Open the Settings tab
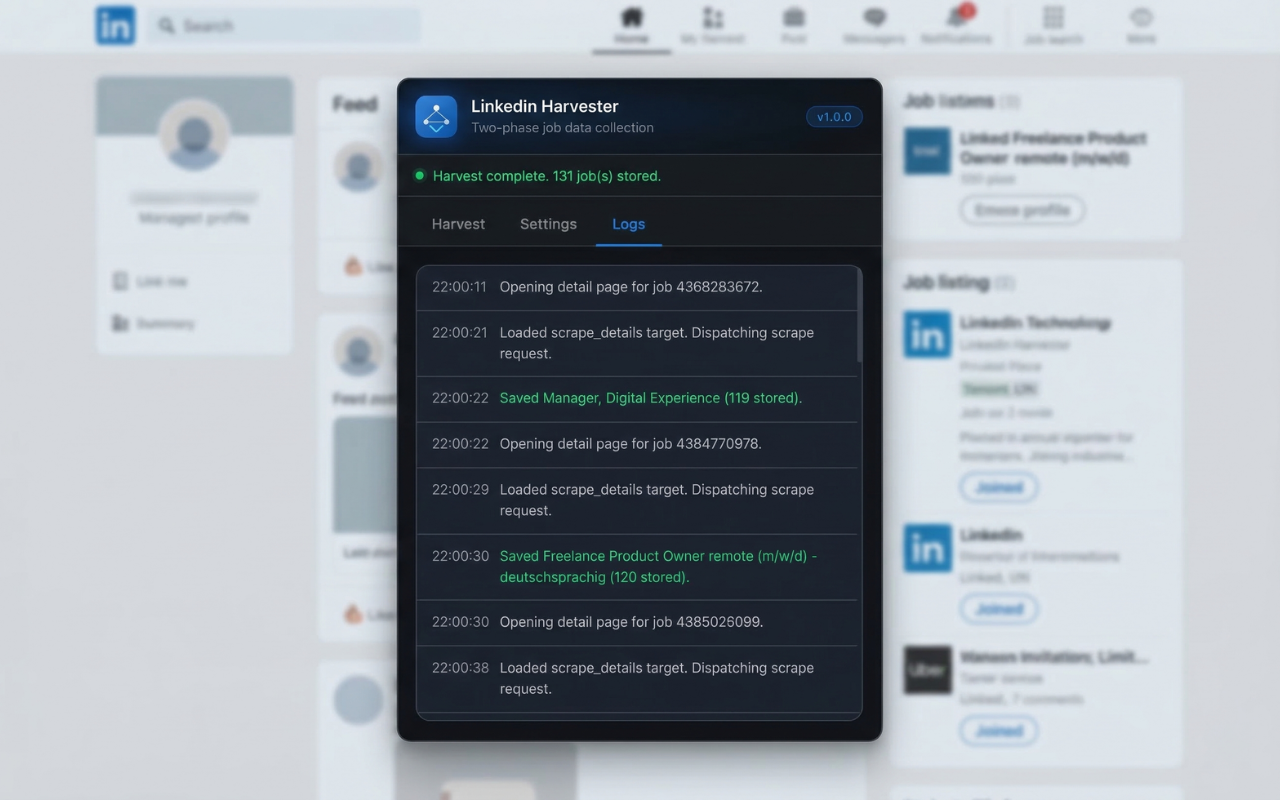This screenshot has width=1280, height=800. 548,224
